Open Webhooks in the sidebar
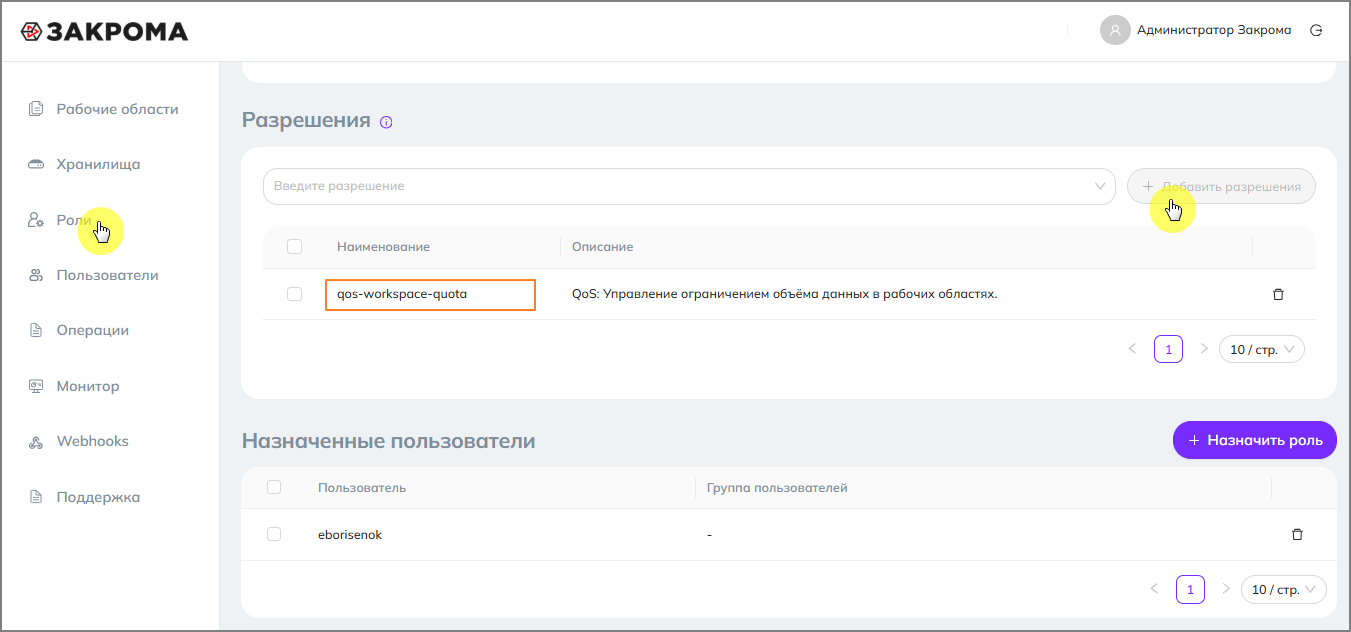Image resolution: width=1351 pixels, height=632 pixels. tap(92, 441)
